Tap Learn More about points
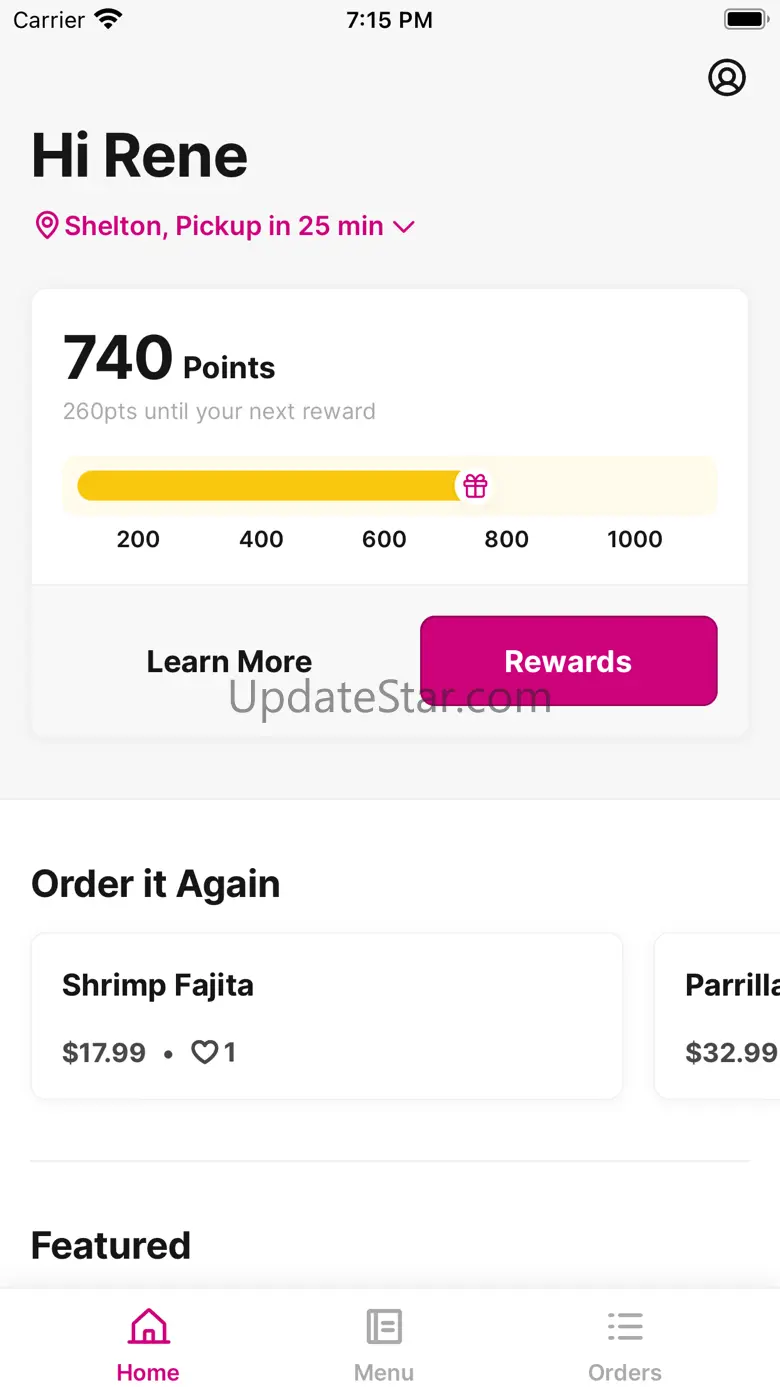Image resolution: width=780 pixels, height=1387 pixels. click(229, 661)
